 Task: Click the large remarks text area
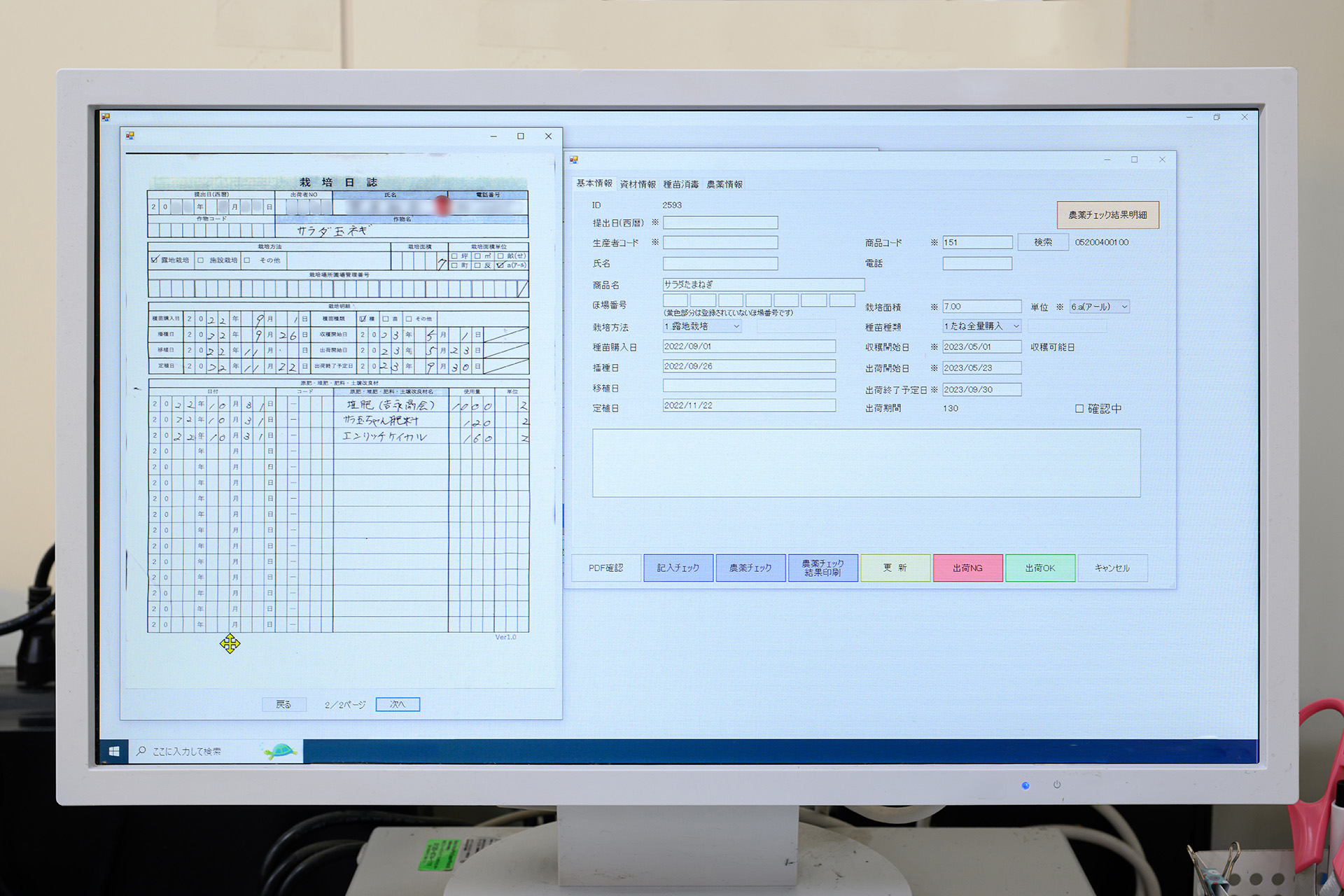(x=867, y=463)
